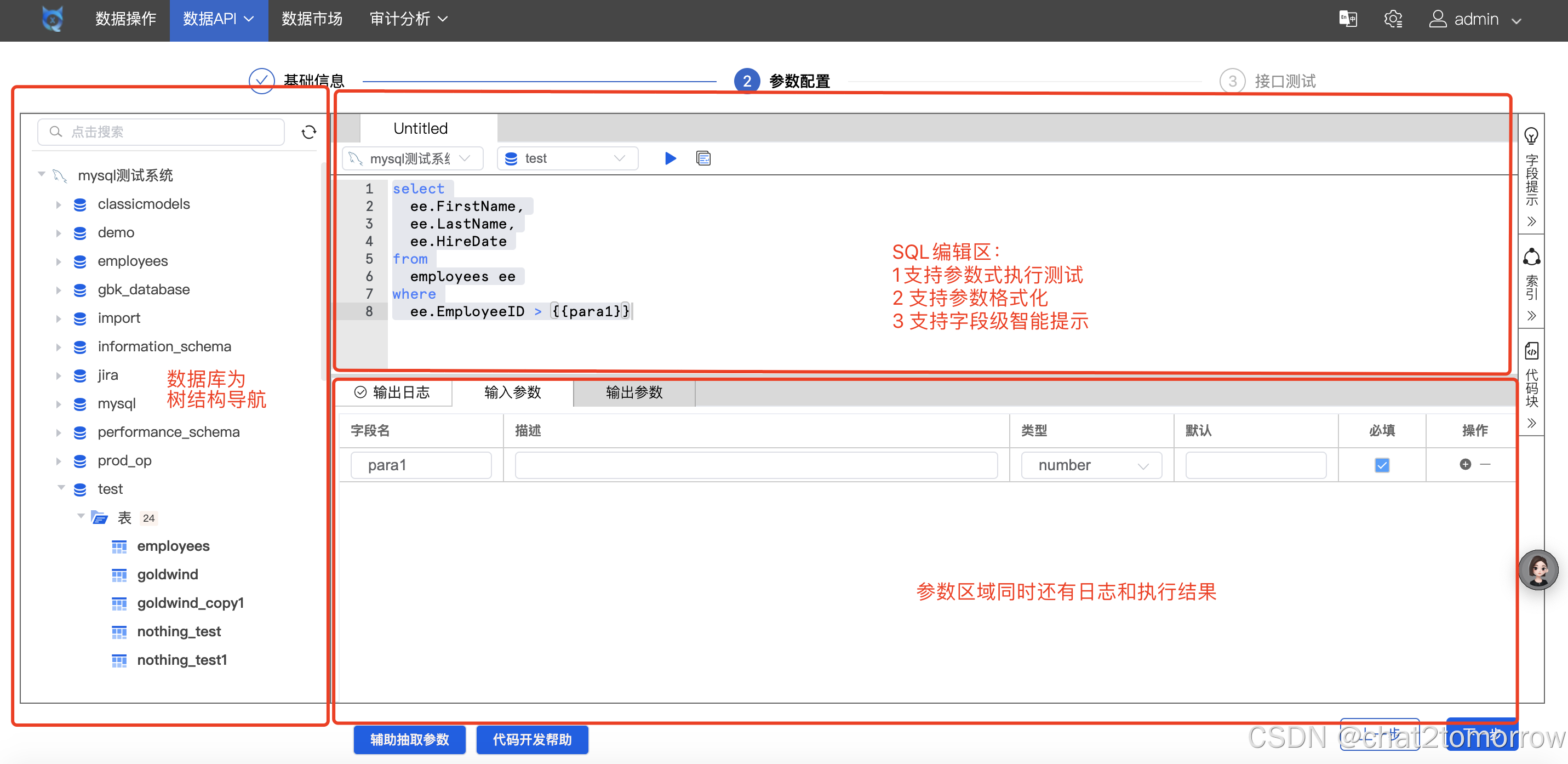The height and width of the screenshot is (764, 1568).
Task: Click the 代码开发帮助 button
Action: (532, 740)
